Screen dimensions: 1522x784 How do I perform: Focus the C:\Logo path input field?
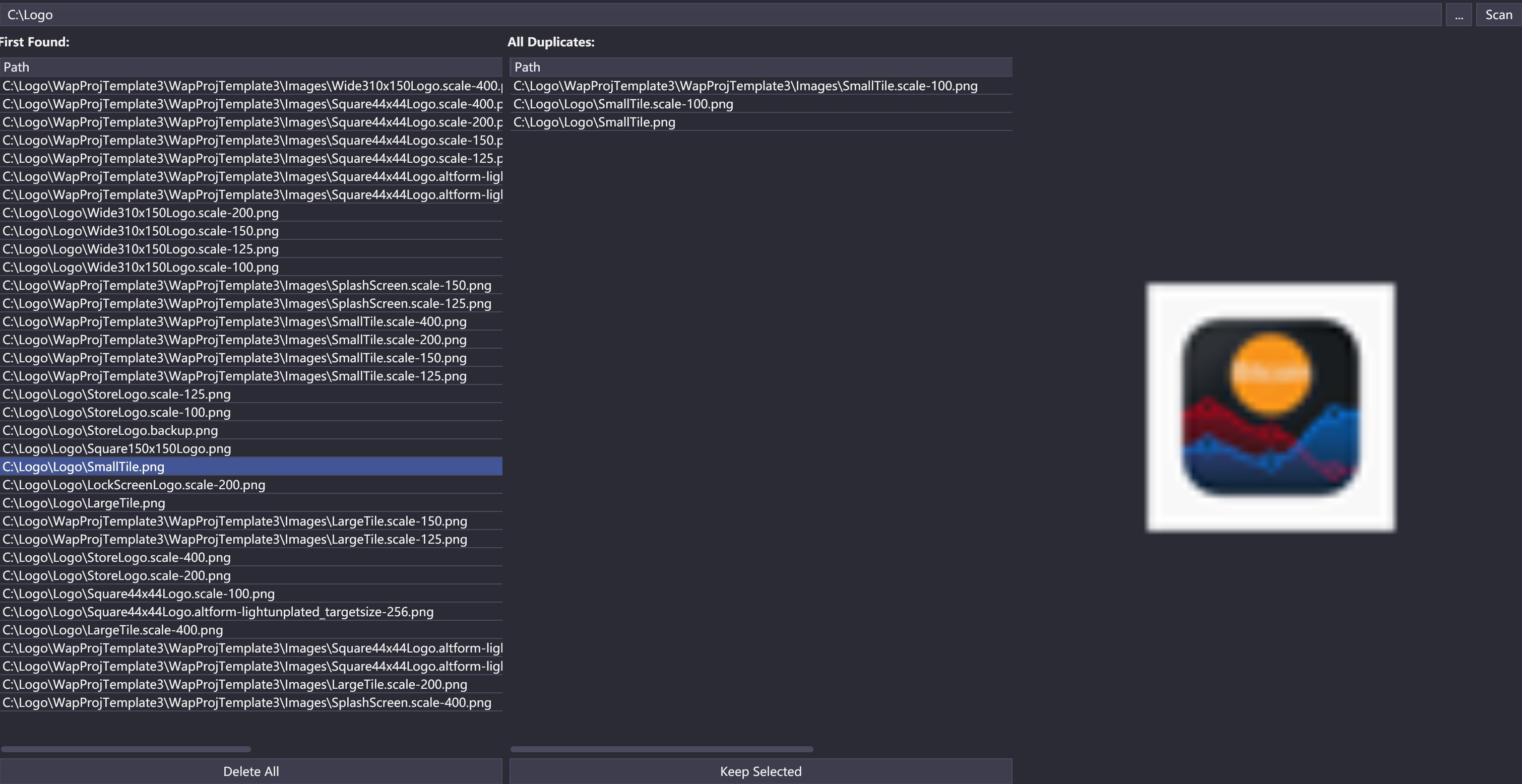click(x=709, y=15)
